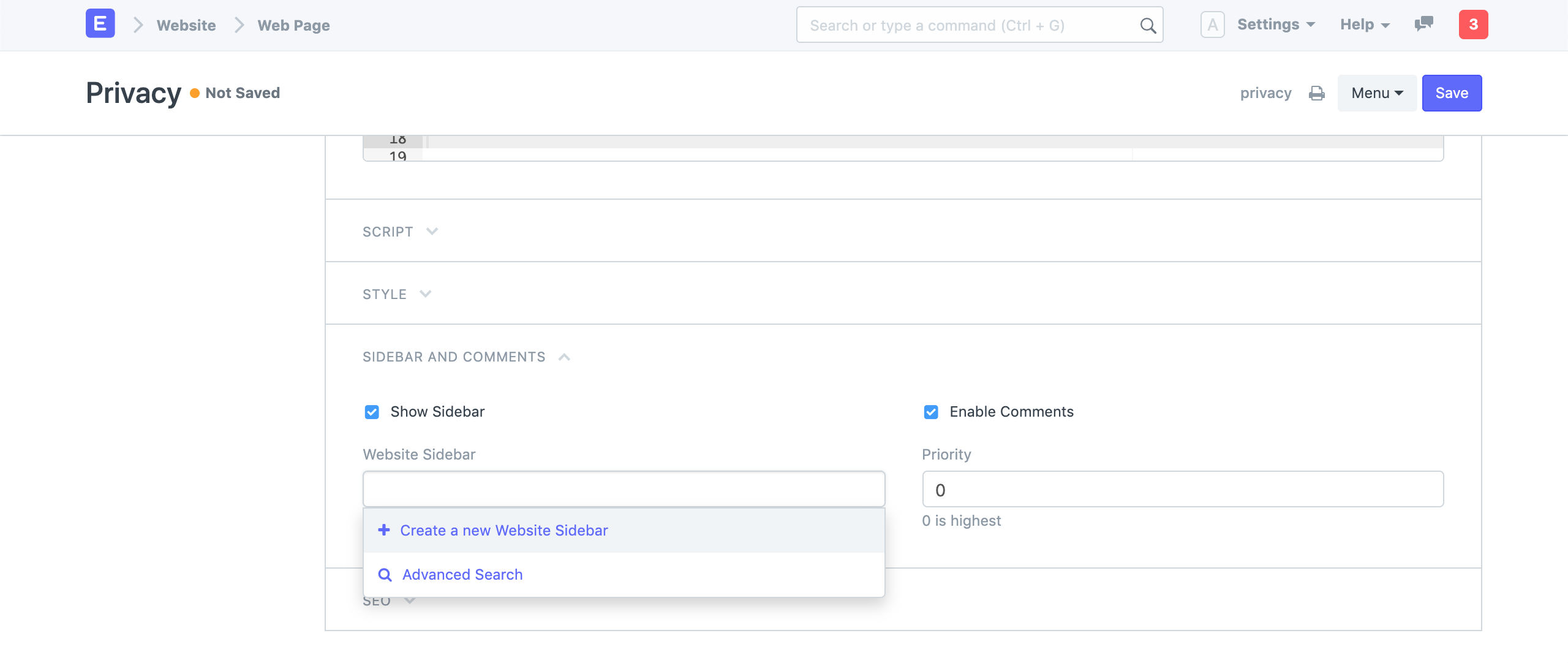Open notifications showing count 3
The height and width of the screenshot is (663, 1568).
(1474, 25)
